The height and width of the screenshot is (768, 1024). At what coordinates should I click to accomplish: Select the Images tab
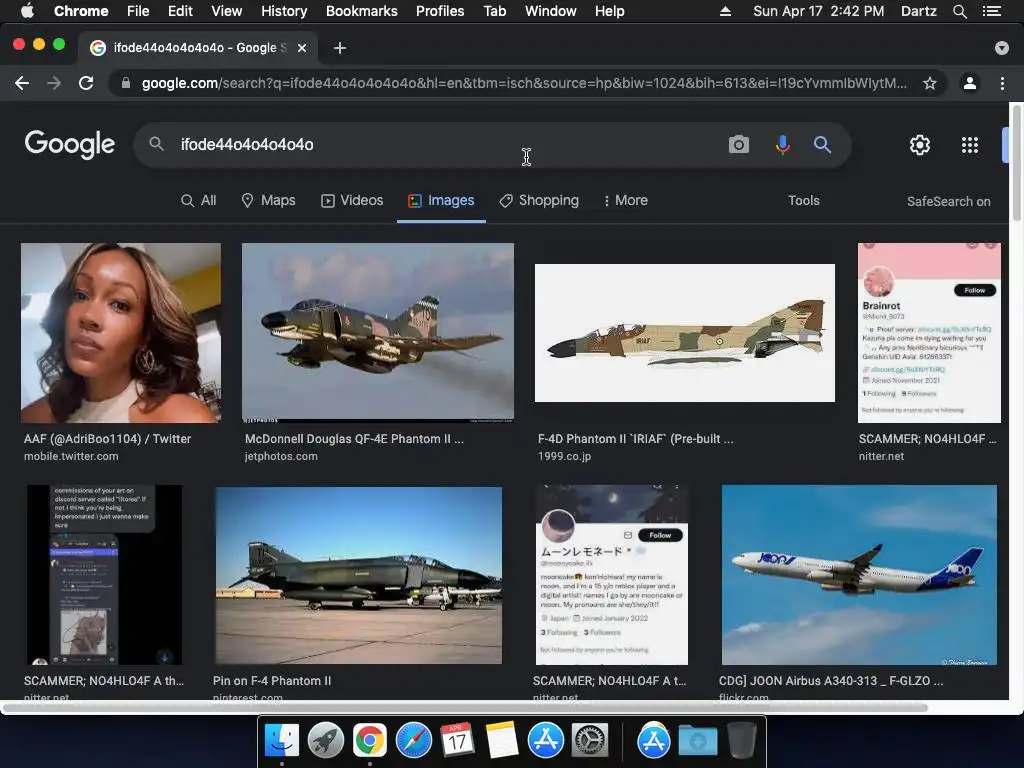point(441,200)
